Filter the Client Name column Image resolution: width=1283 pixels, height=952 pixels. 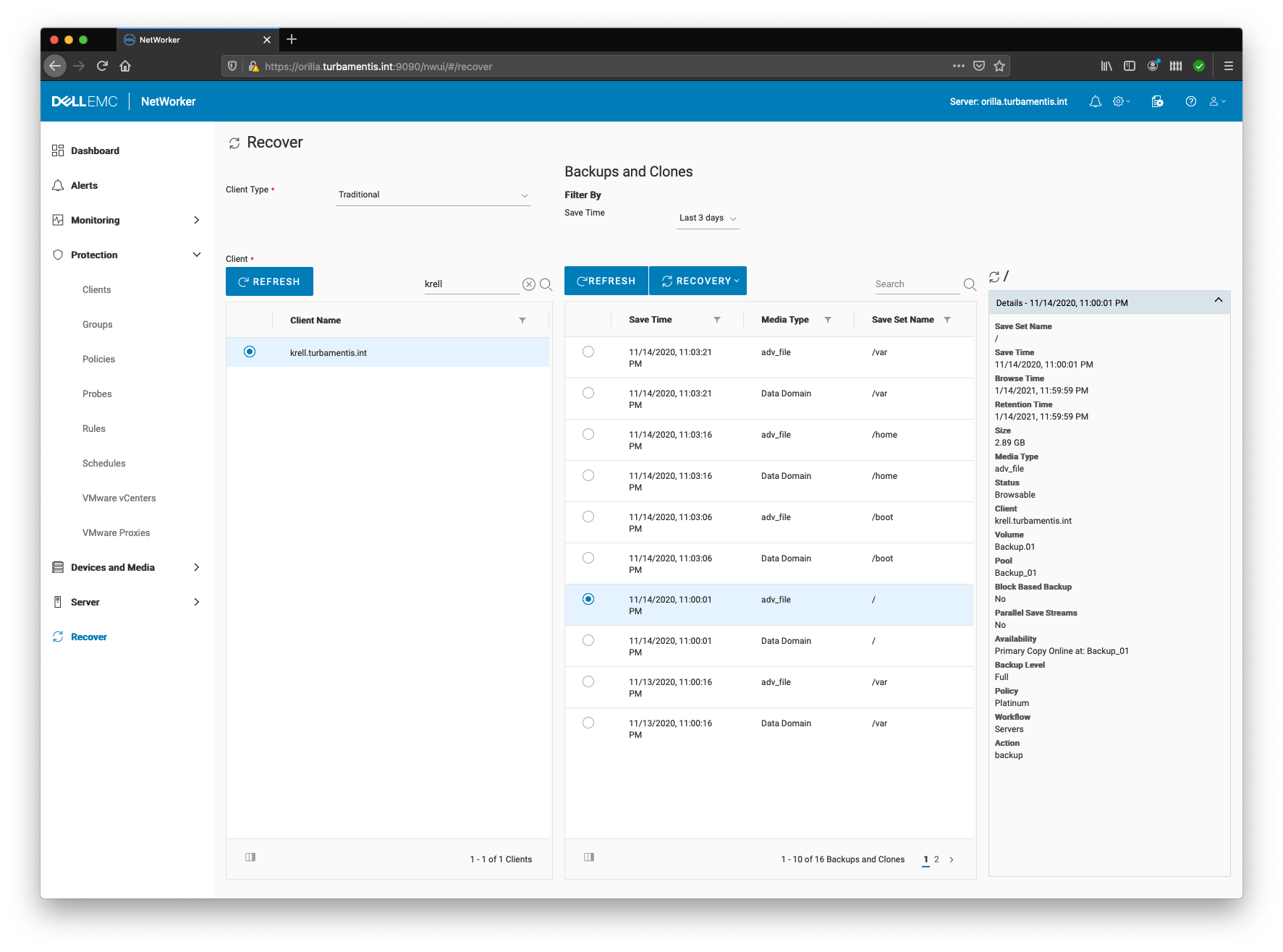click(x=522, y=320)
